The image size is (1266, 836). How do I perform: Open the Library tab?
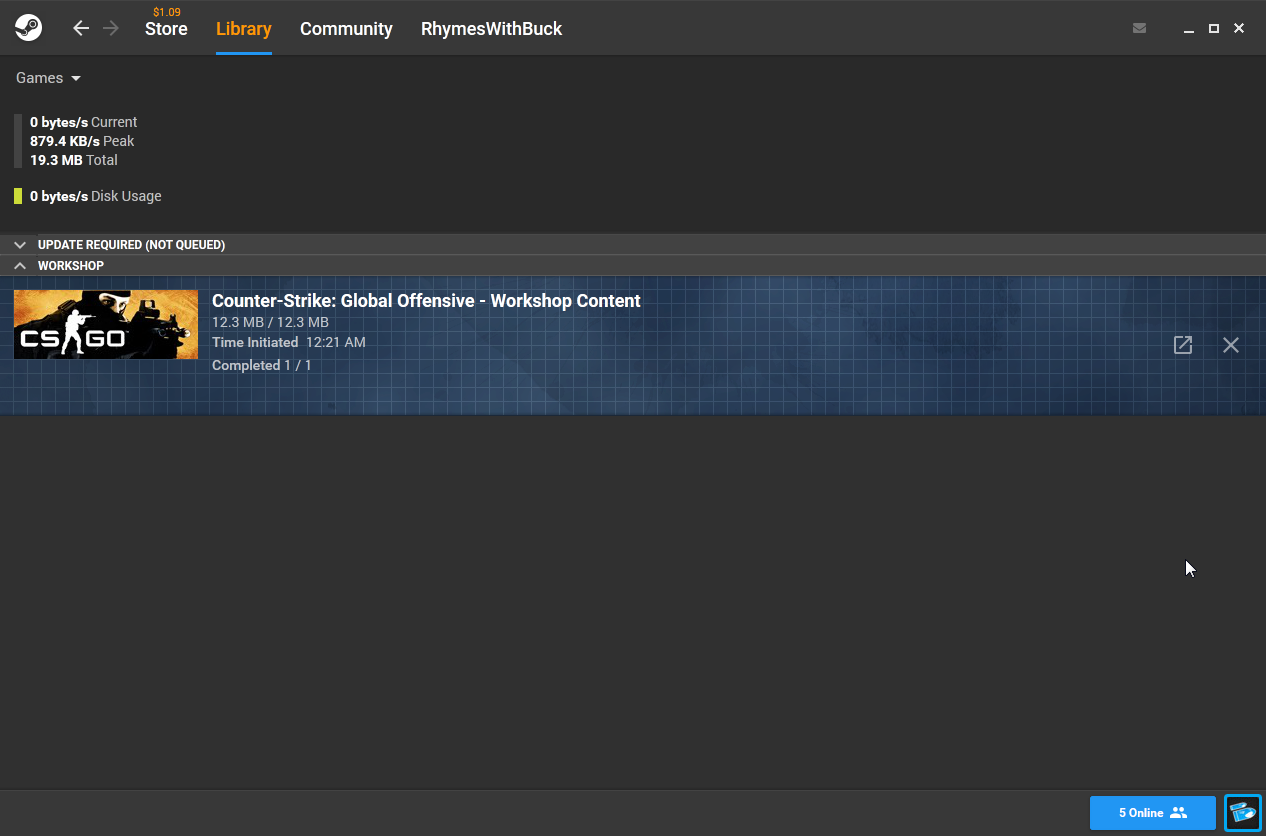click(x=244, y=29)
